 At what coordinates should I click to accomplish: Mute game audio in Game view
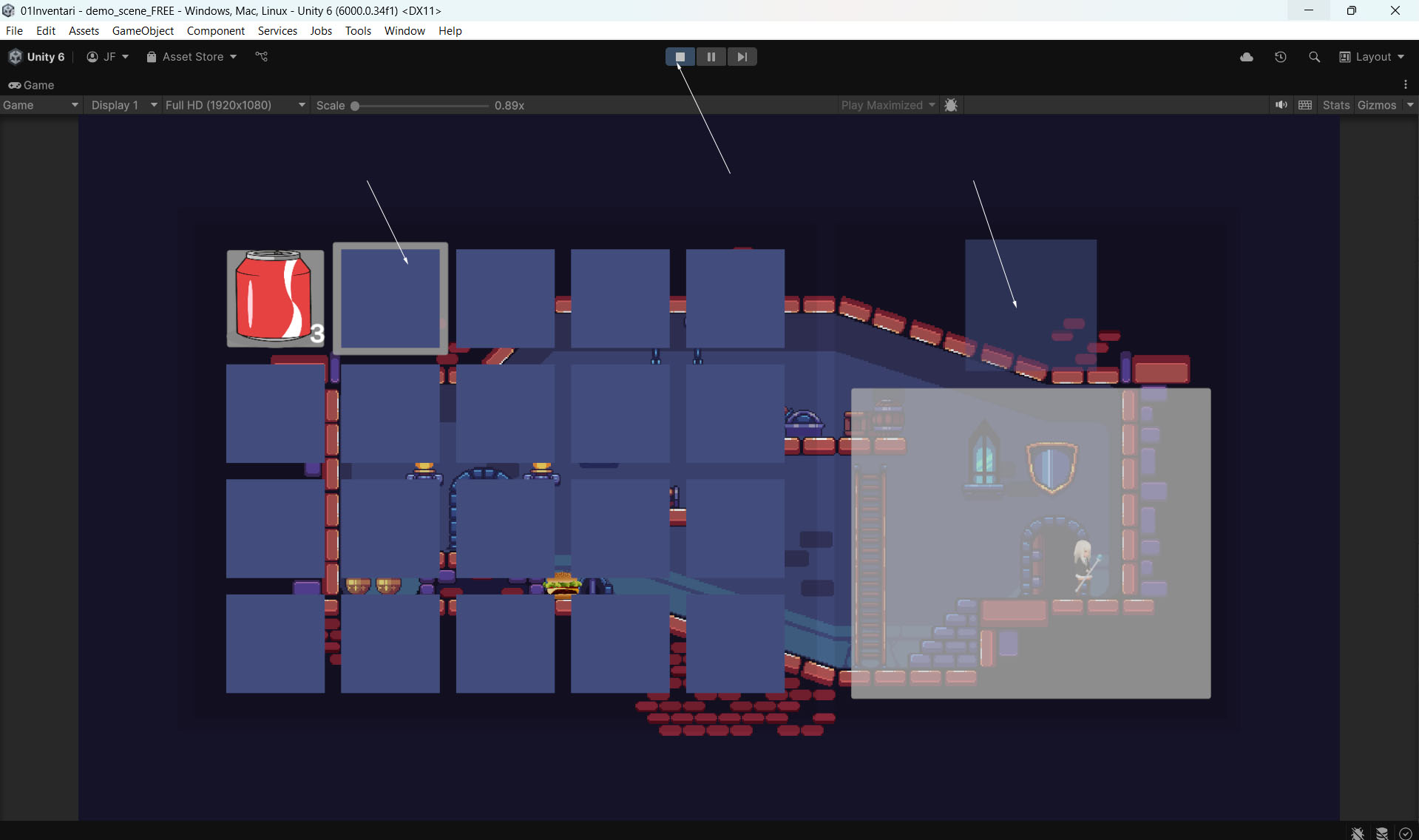pyautogui.click(x=1281, y=105)
